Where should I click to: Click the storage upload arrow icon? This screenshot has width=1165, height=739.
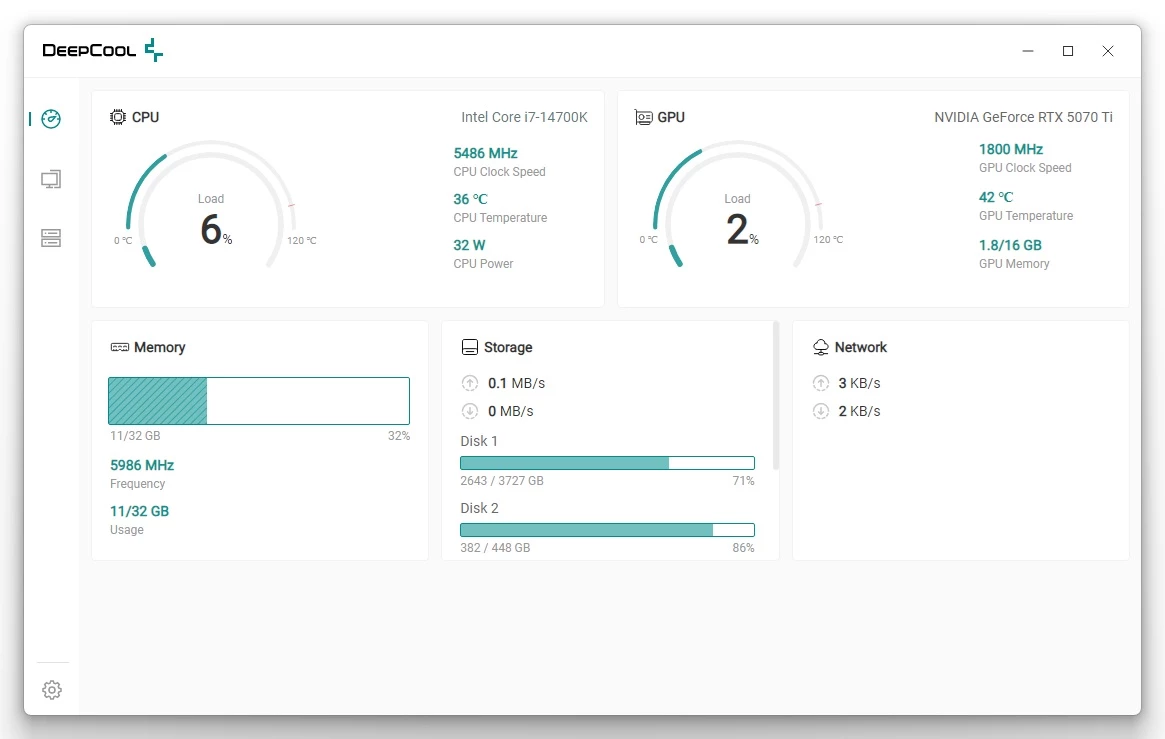[470, 383]
